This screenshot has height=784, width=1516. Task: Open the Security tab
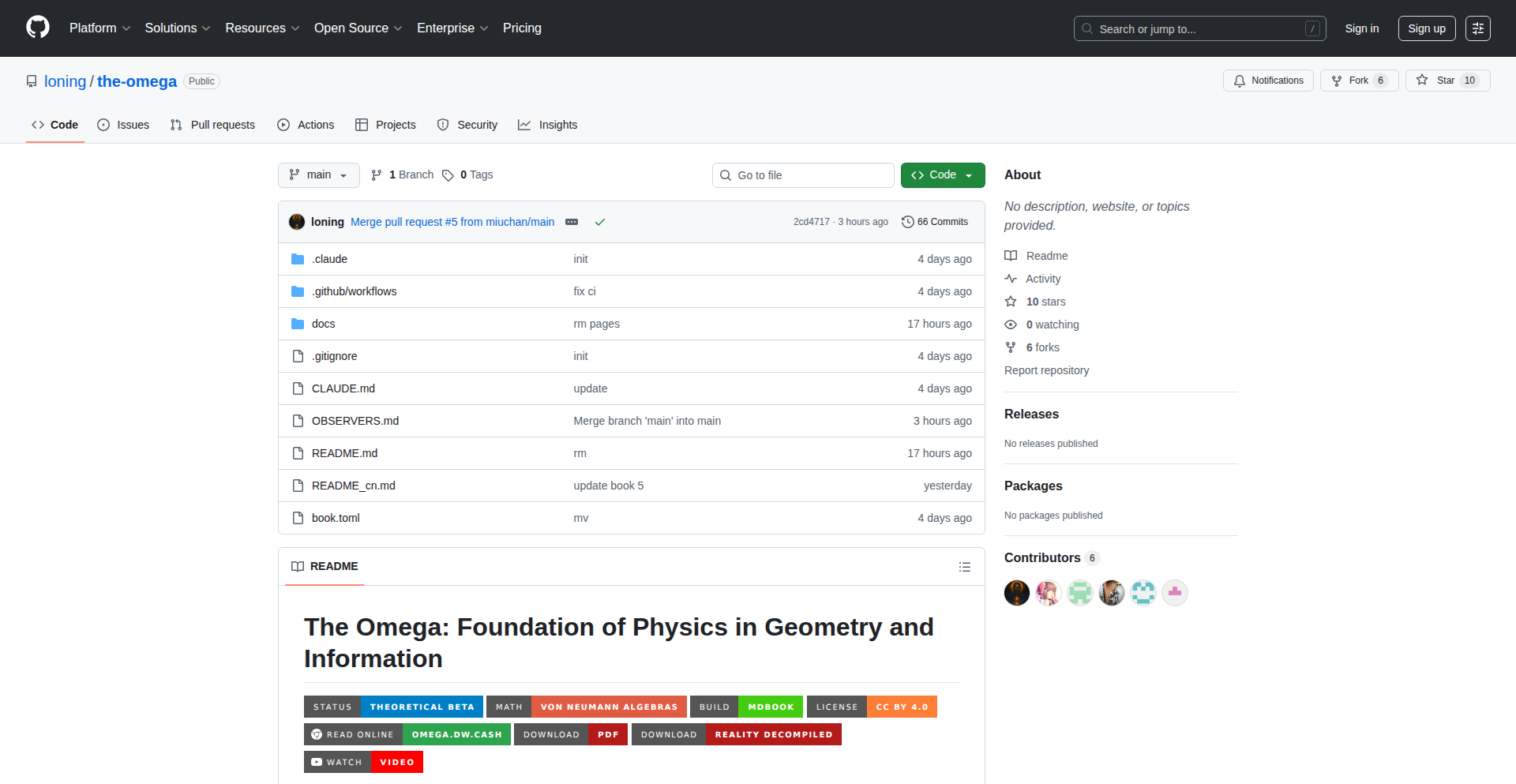[x=467, y=125]
